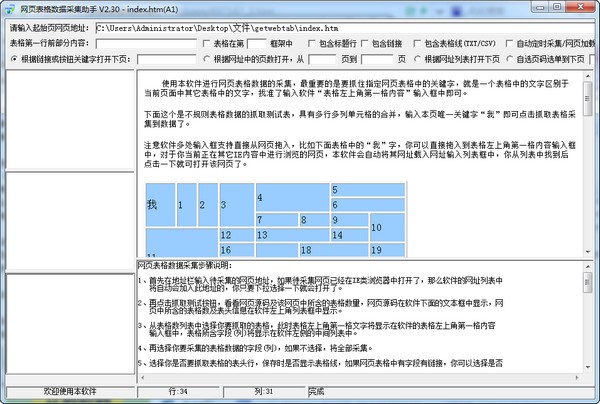This screenshot has height=404, width=600.
Task: Focus the 表格第一行前部分内容 input box
Action: pyautogui.click(x=146, y=44)
